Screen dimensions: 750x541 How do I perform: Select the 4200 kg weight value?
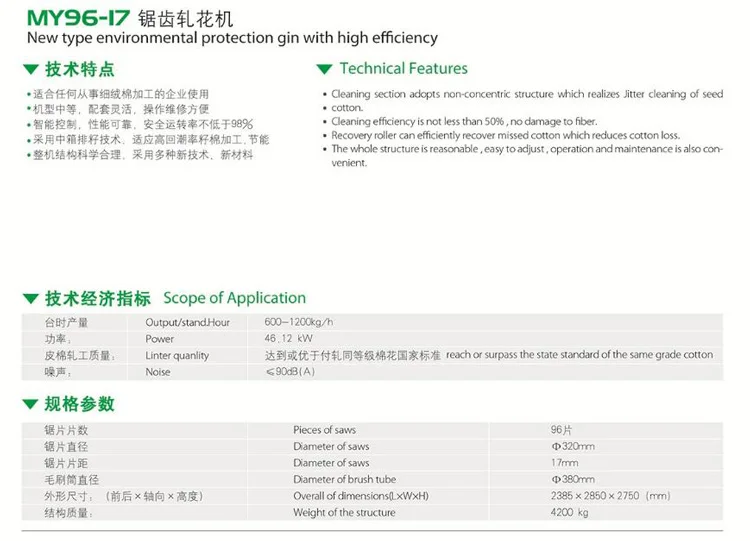coord(571,512)
